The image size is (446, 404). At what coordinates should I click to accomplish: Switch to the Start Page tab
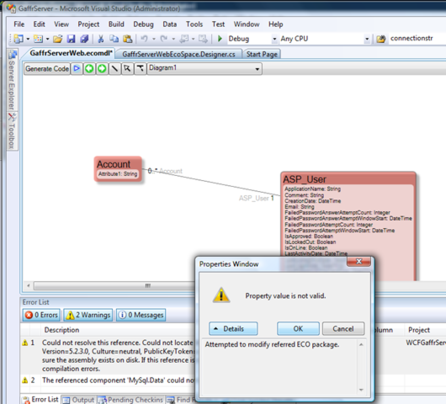tap(262, 54)
